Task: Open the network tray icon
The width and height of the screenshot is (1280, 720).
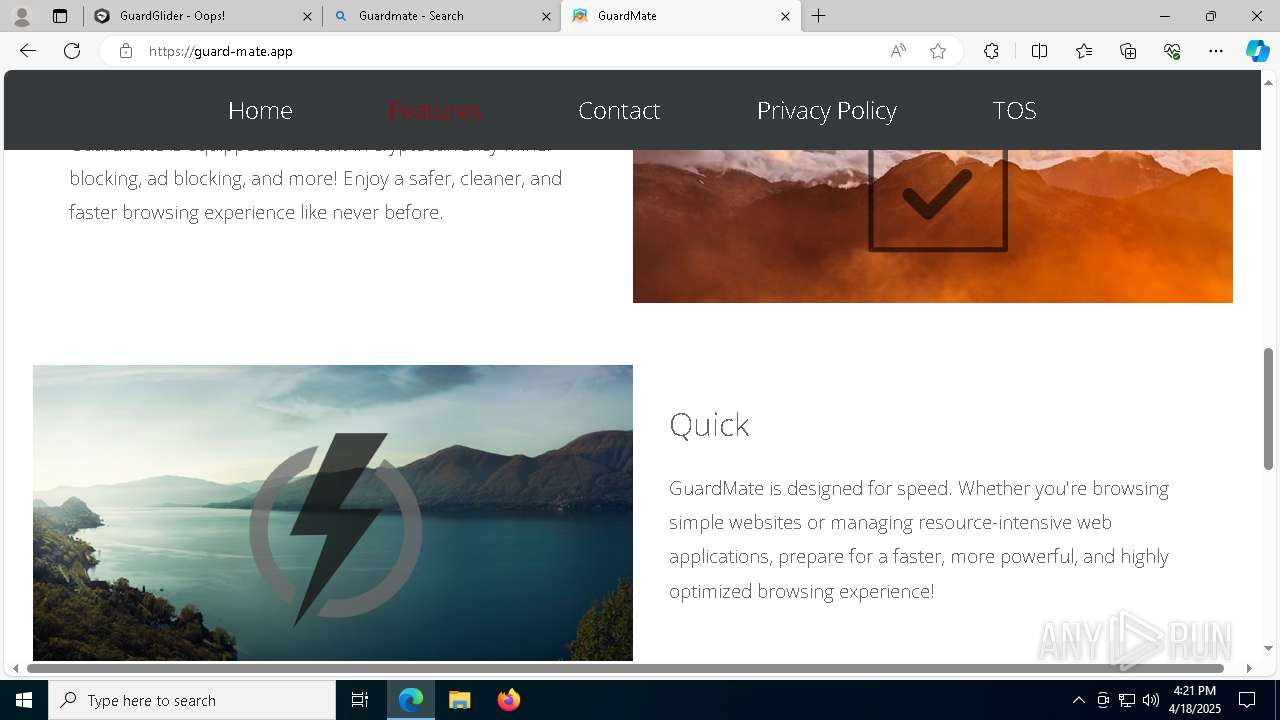Action: click(1127, 700)
